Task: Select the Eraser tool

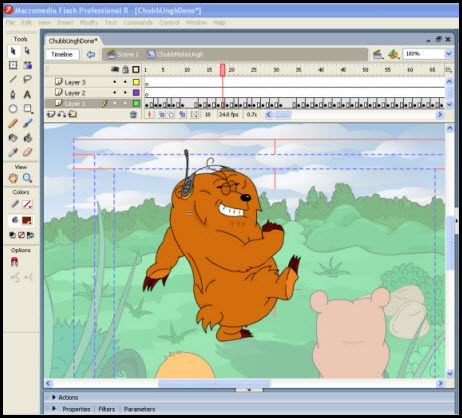Action: coord(27,152)
